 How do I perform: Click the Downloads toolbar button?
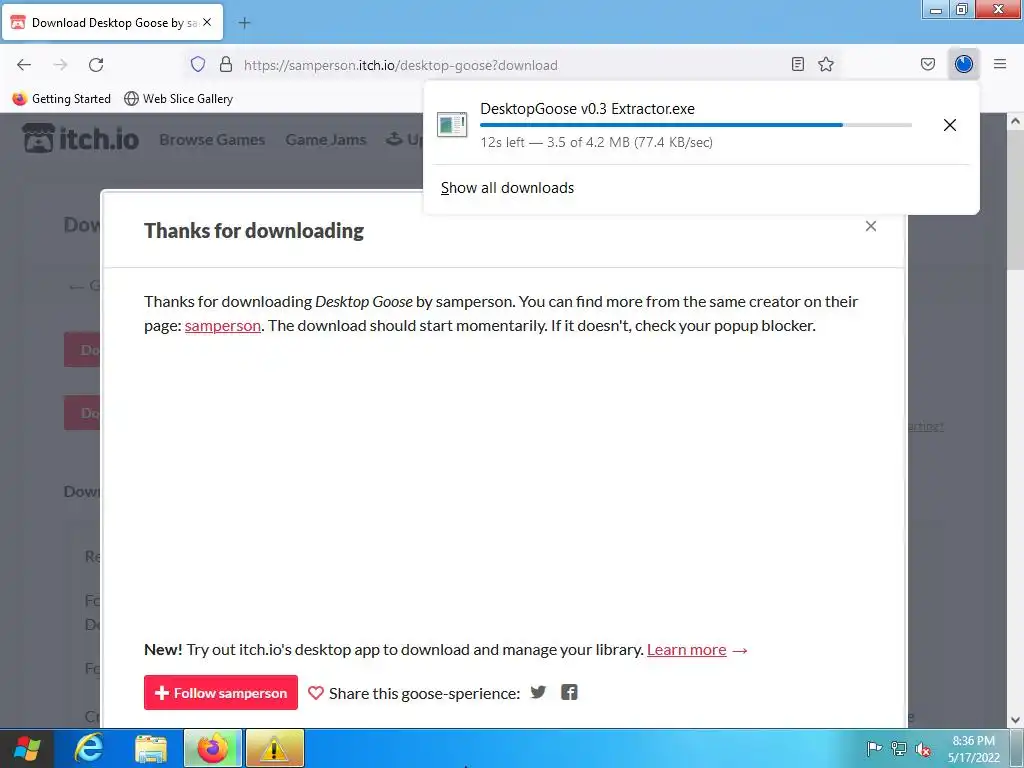963,64
